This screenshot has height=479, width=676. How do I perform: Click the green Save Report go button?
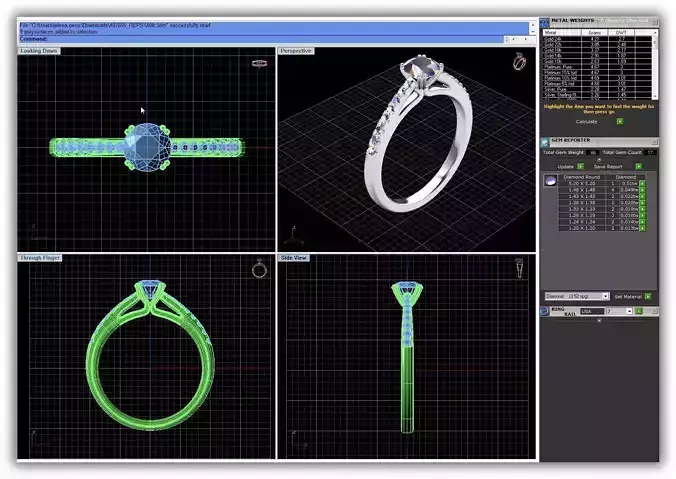638,166
